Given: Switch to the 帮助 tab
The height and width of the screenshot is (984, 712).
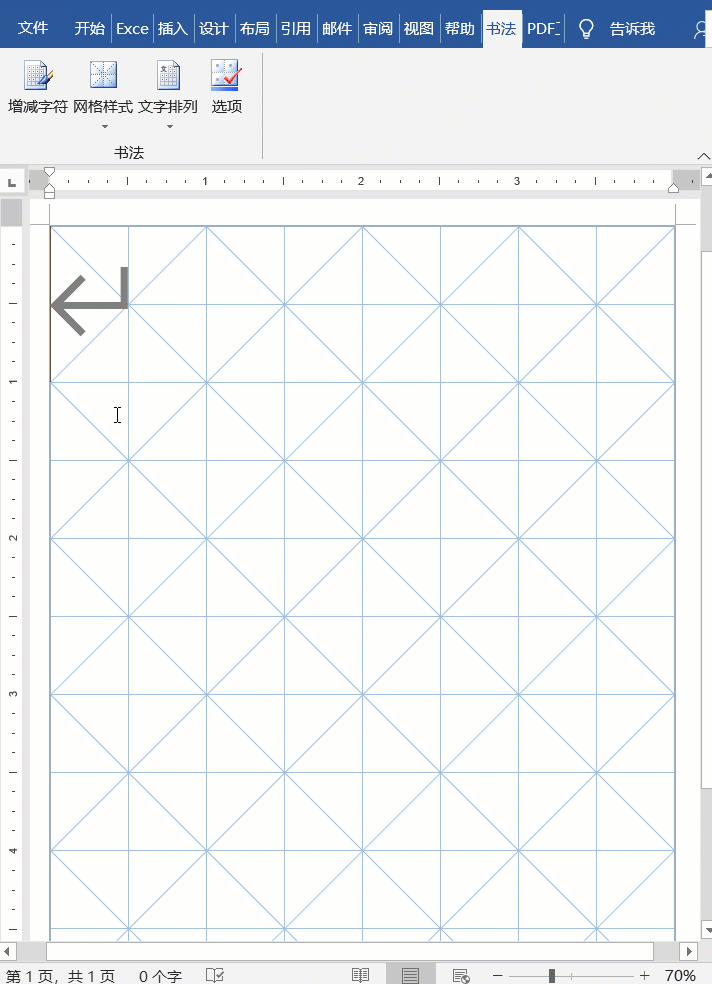Looking at the screenshot, I should [x=460, y=28].
